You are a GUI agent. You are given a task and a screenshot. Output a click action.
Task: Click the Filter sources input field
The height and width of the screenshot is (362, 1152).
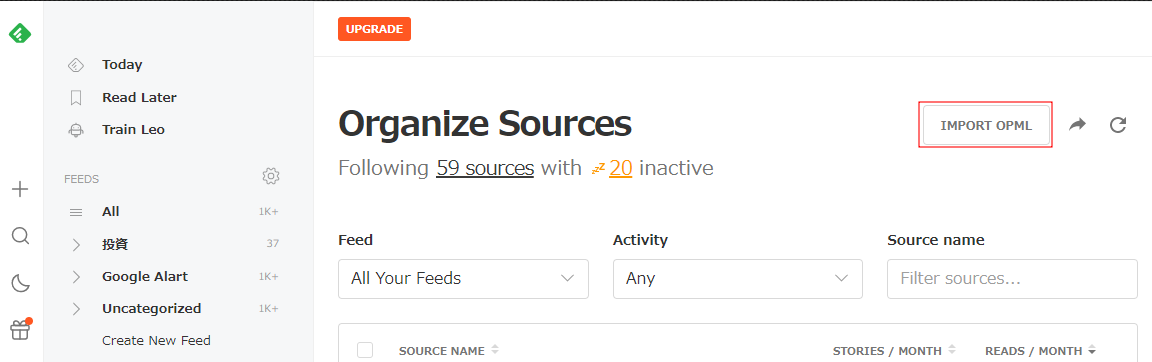tap(1012, 279)
